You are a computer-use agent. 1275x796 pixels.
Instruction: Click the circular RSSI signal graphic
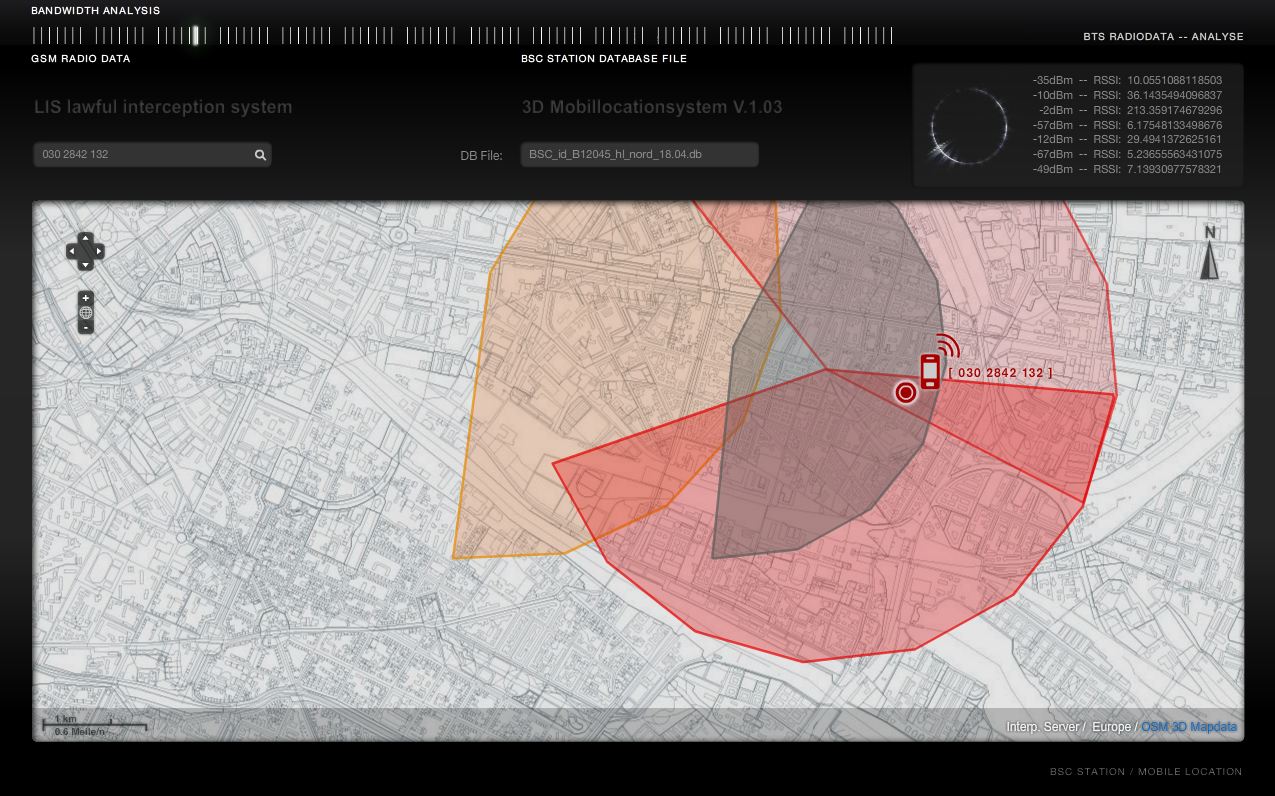[x=968, y=127]
